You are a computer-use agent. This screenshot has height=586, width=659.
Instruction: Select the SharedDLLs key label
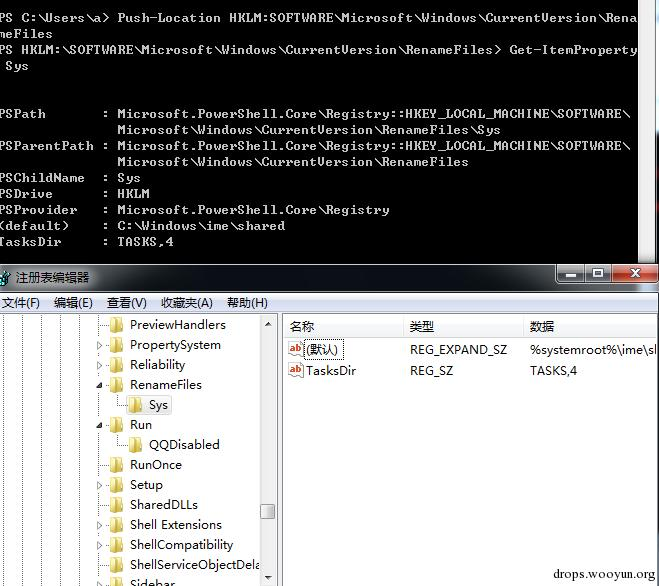tap(163, 505)
